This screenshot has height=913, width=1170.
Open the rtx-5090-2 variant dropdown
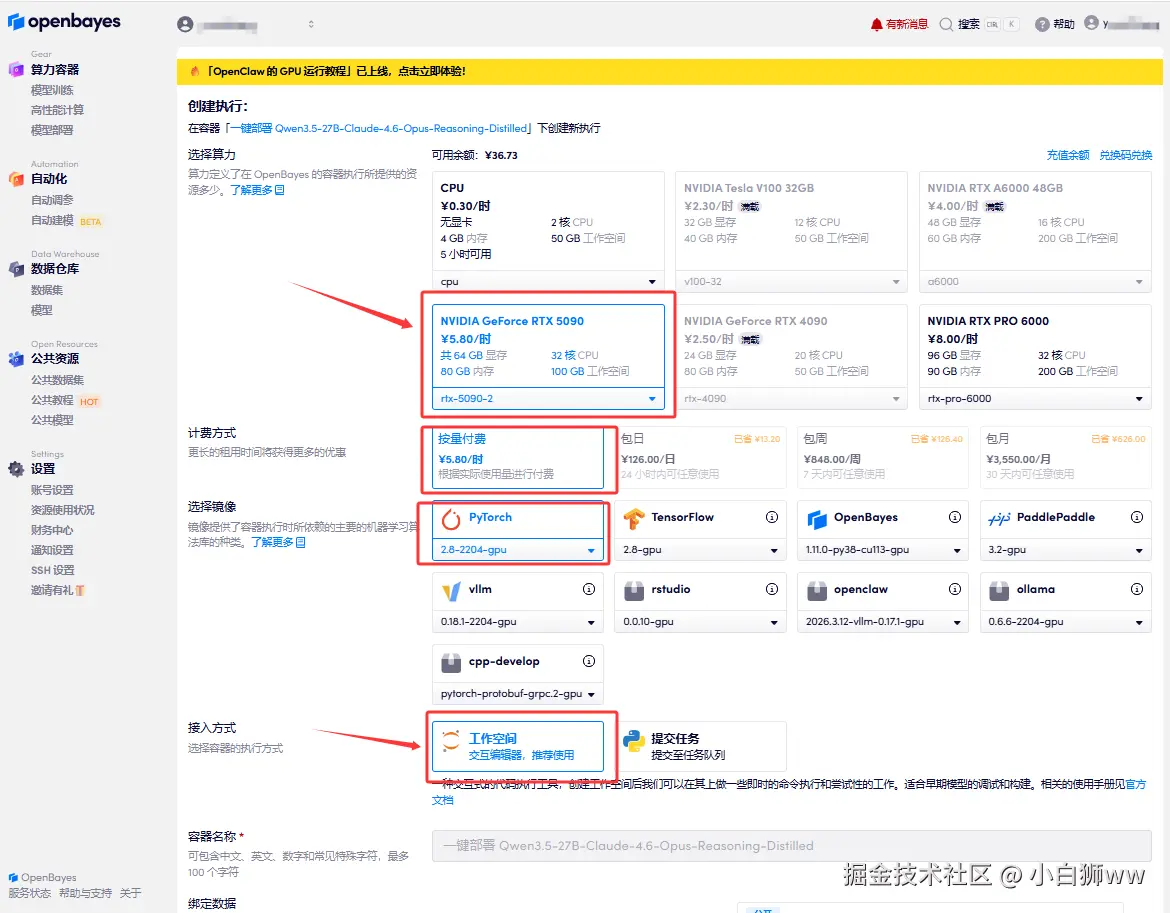click(x=548, y=398)
